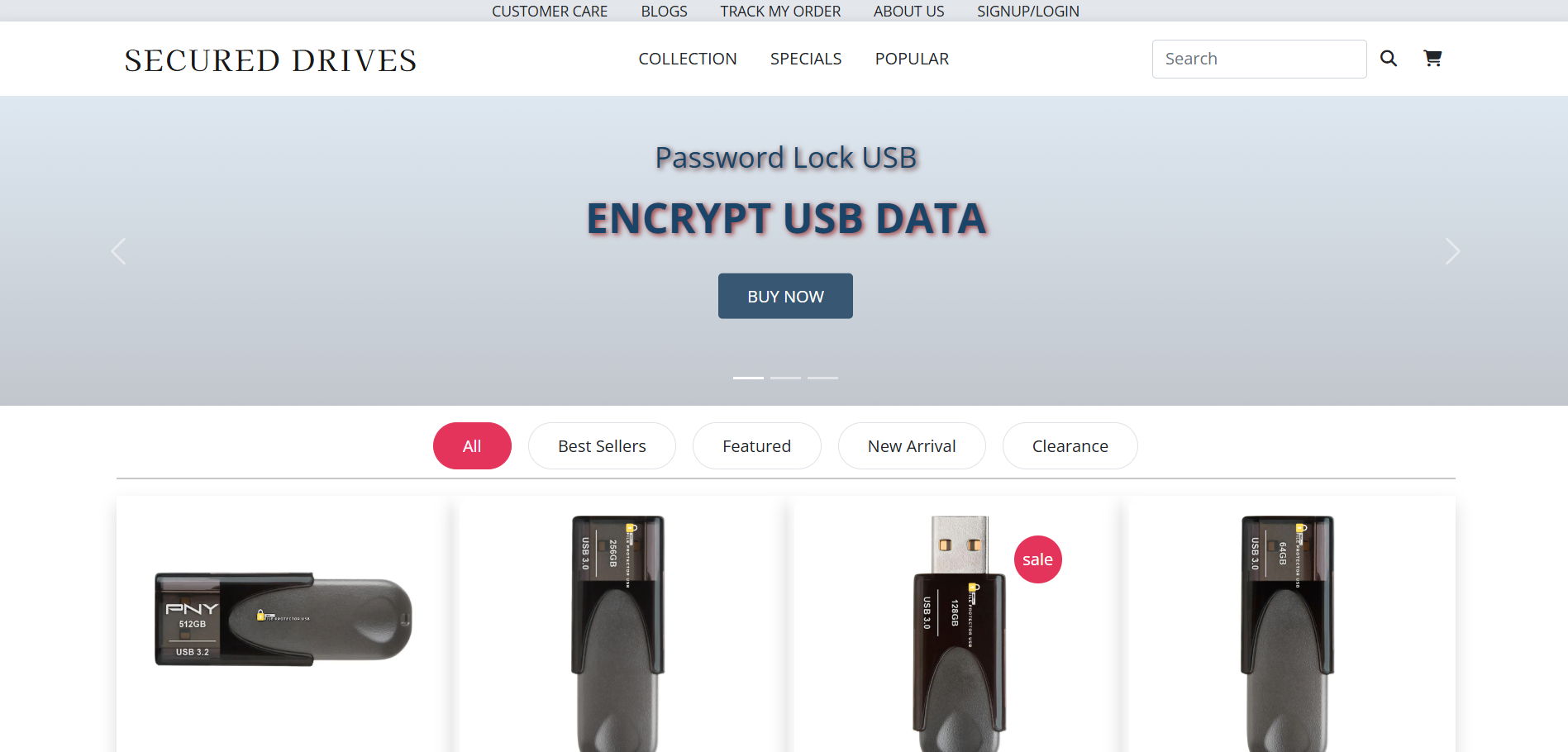
Task: Open the POPULAR menu
Action: (x=912, y=59)
